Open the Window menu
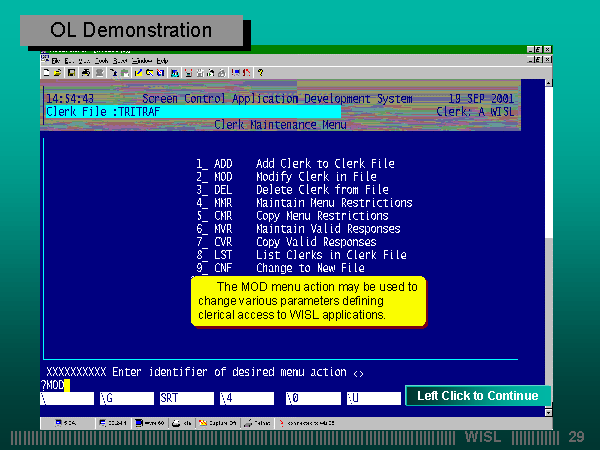This screenshot has width=600, height=450. (141, 60)
